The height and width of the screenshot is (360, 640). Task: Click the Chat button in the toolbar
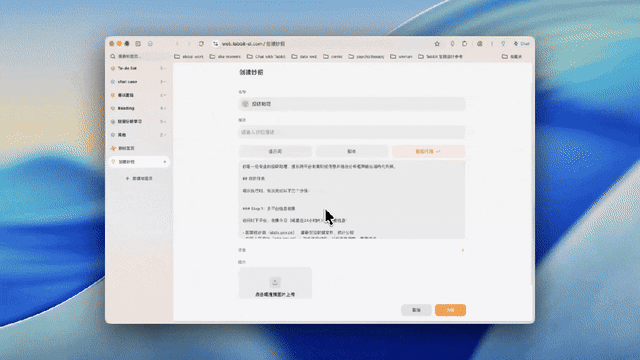(522, 44)
